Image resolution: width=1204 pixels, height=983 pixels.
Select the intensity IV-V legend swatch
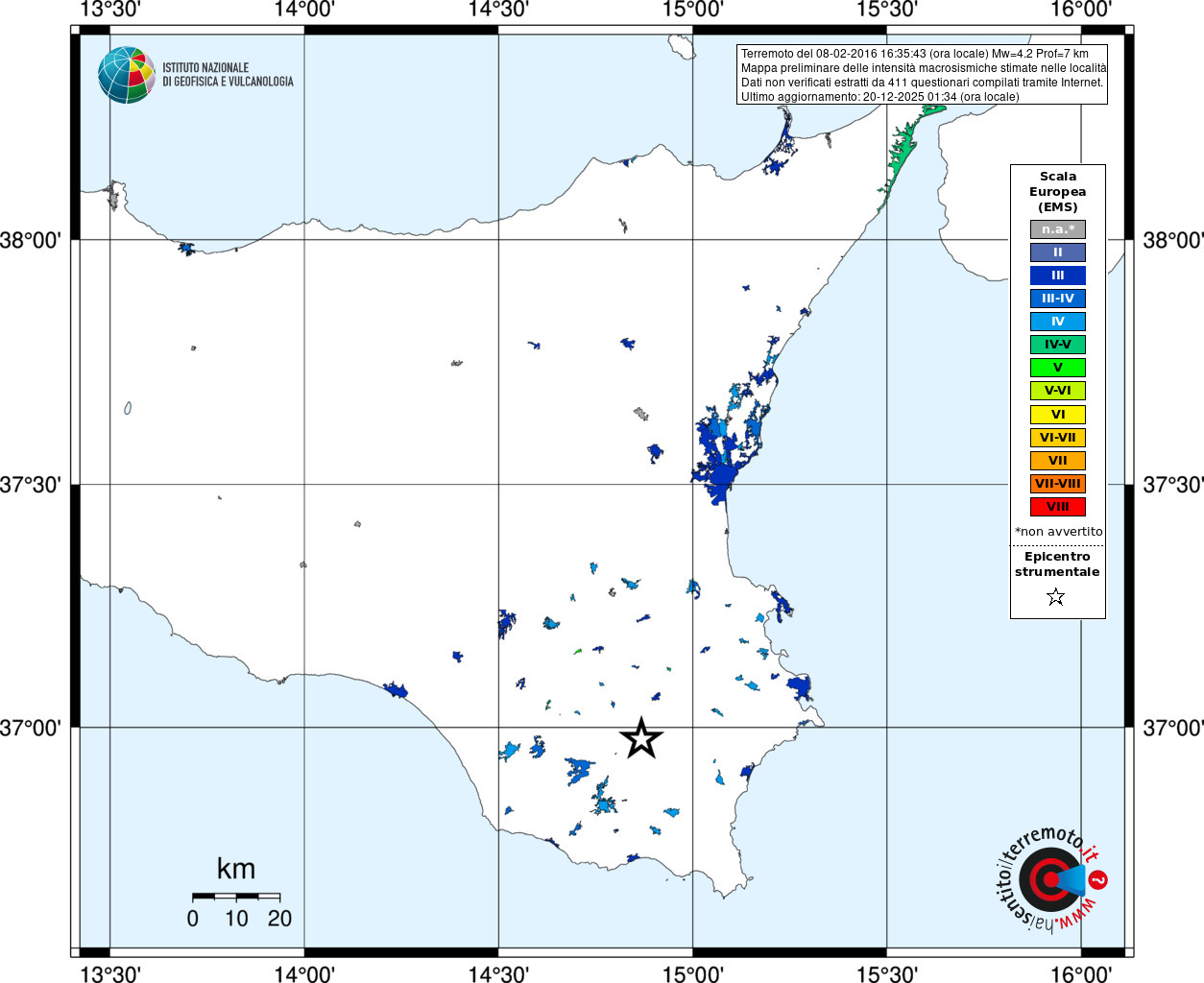(1058, 345)
